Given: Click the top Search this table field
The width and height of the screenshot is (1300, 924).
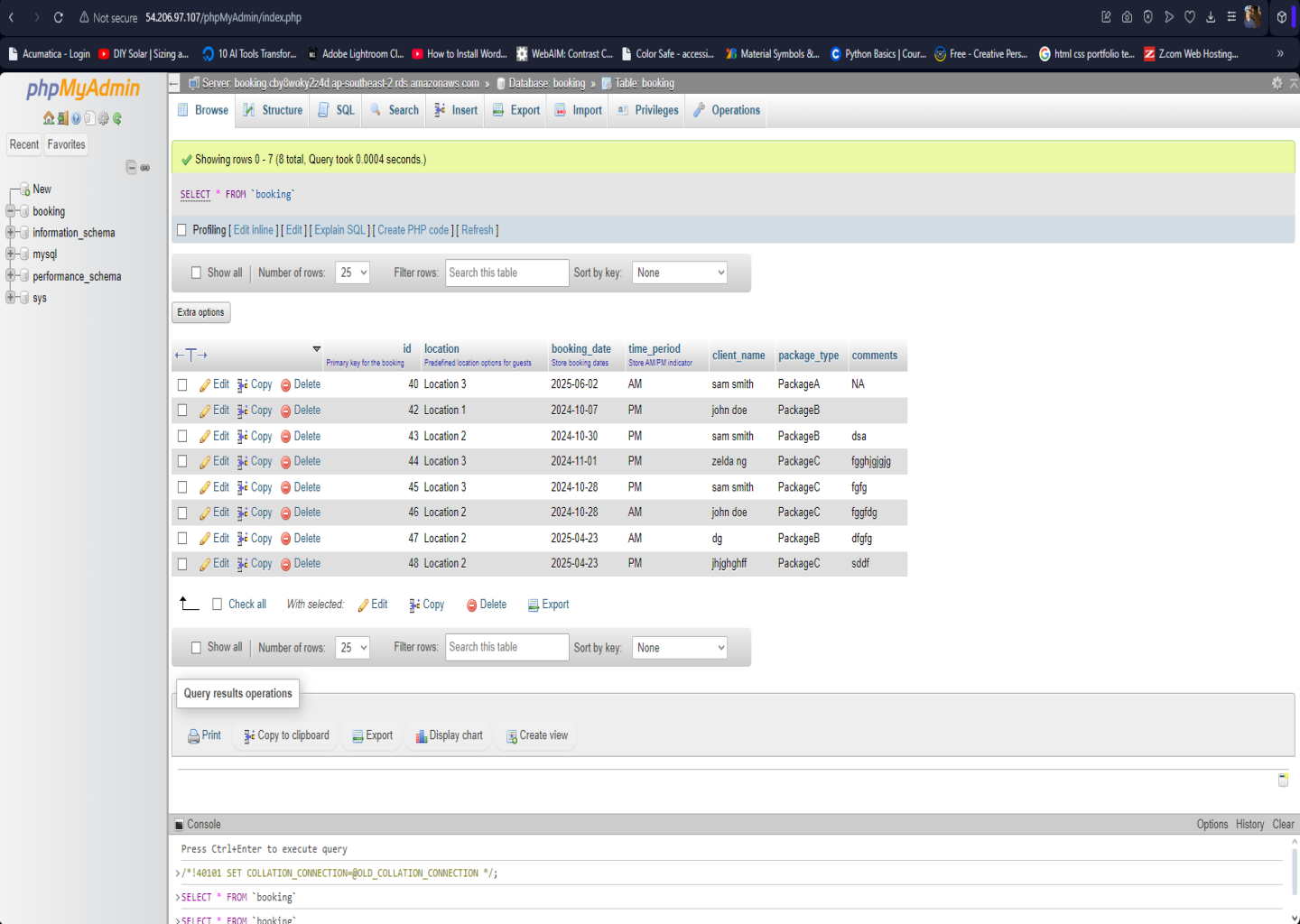Looking at the screenshot, I should point(506,273).
